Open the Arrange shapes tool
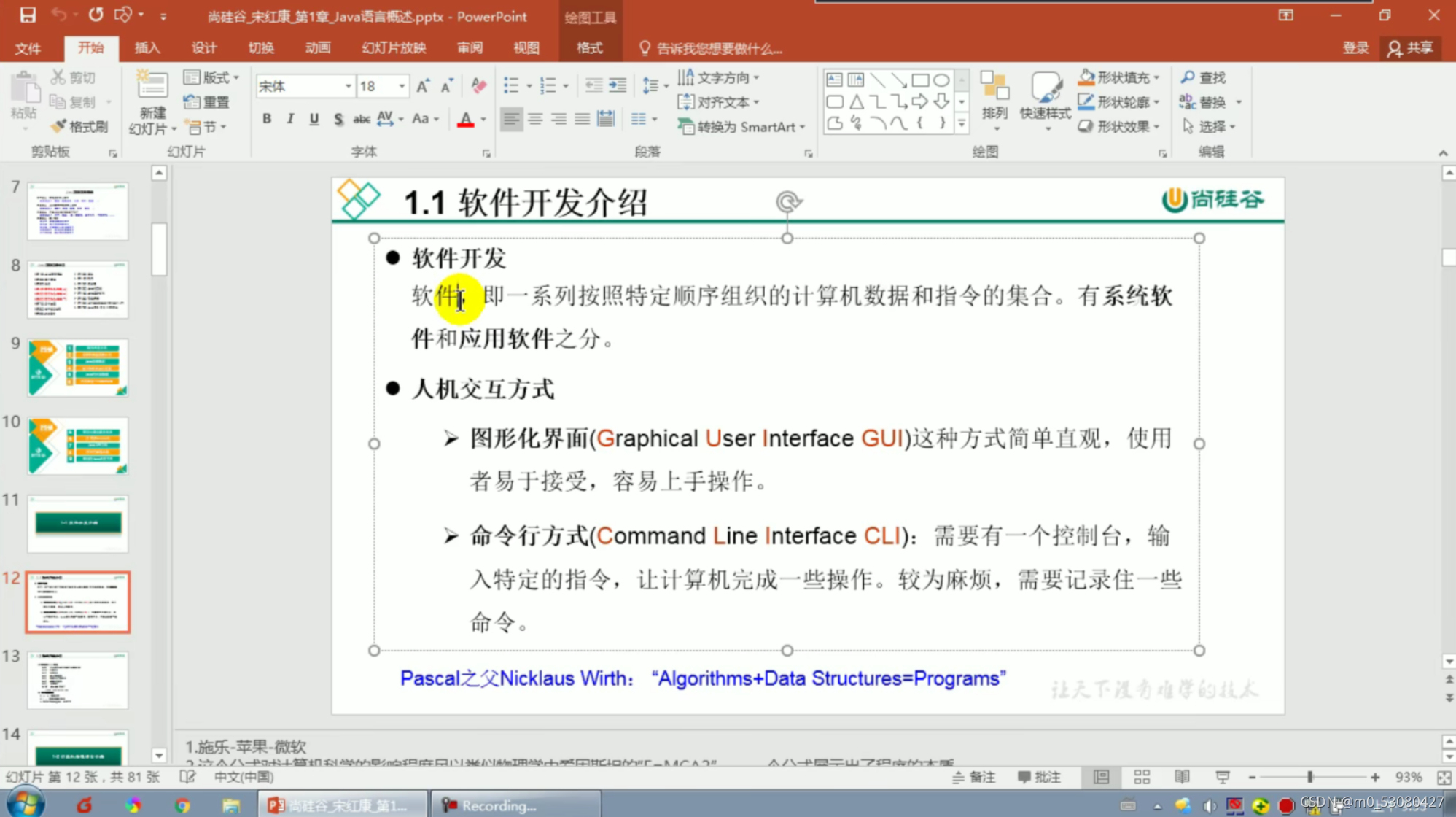Viewport: 1456px width, 817px height. [x=994, y=95]
